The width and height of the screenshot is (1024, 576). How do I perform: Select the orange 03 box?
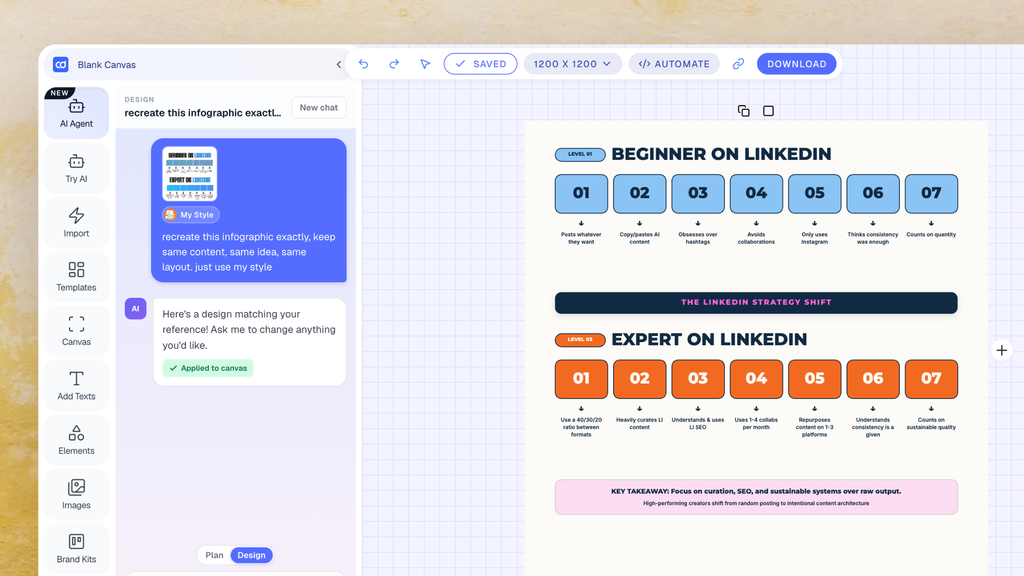pos(698,379)
